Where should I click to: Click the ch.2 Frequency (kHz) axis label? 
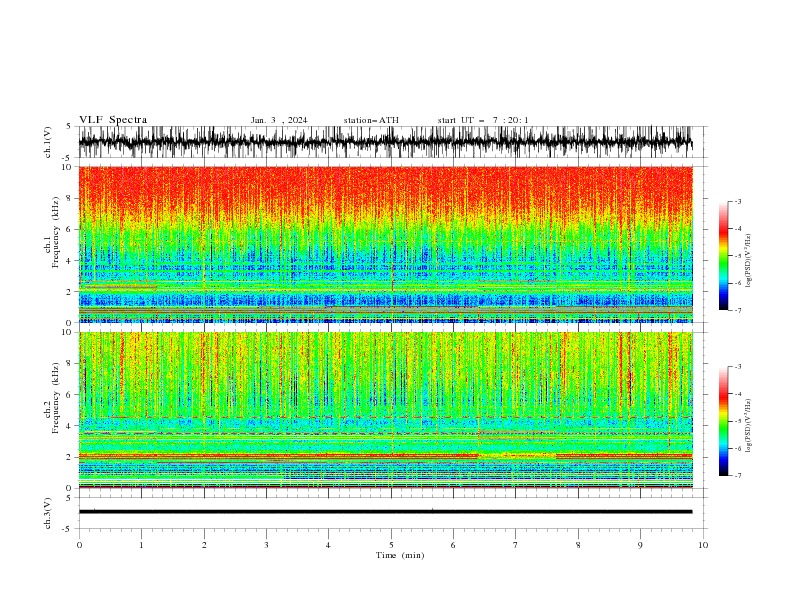[x=52, y=398]
